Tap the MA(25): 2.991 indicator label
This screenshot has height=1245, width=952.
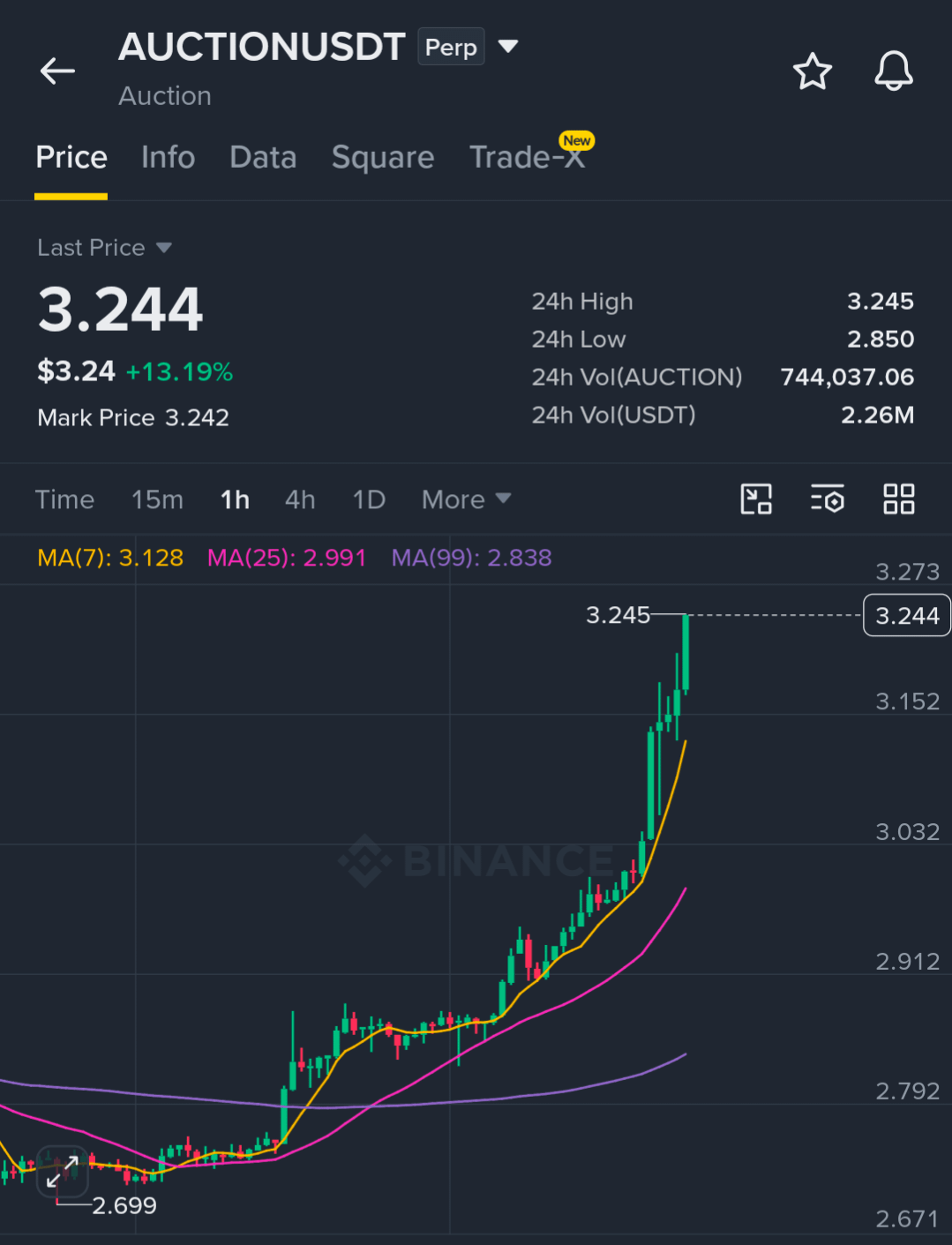coord(287,558)
